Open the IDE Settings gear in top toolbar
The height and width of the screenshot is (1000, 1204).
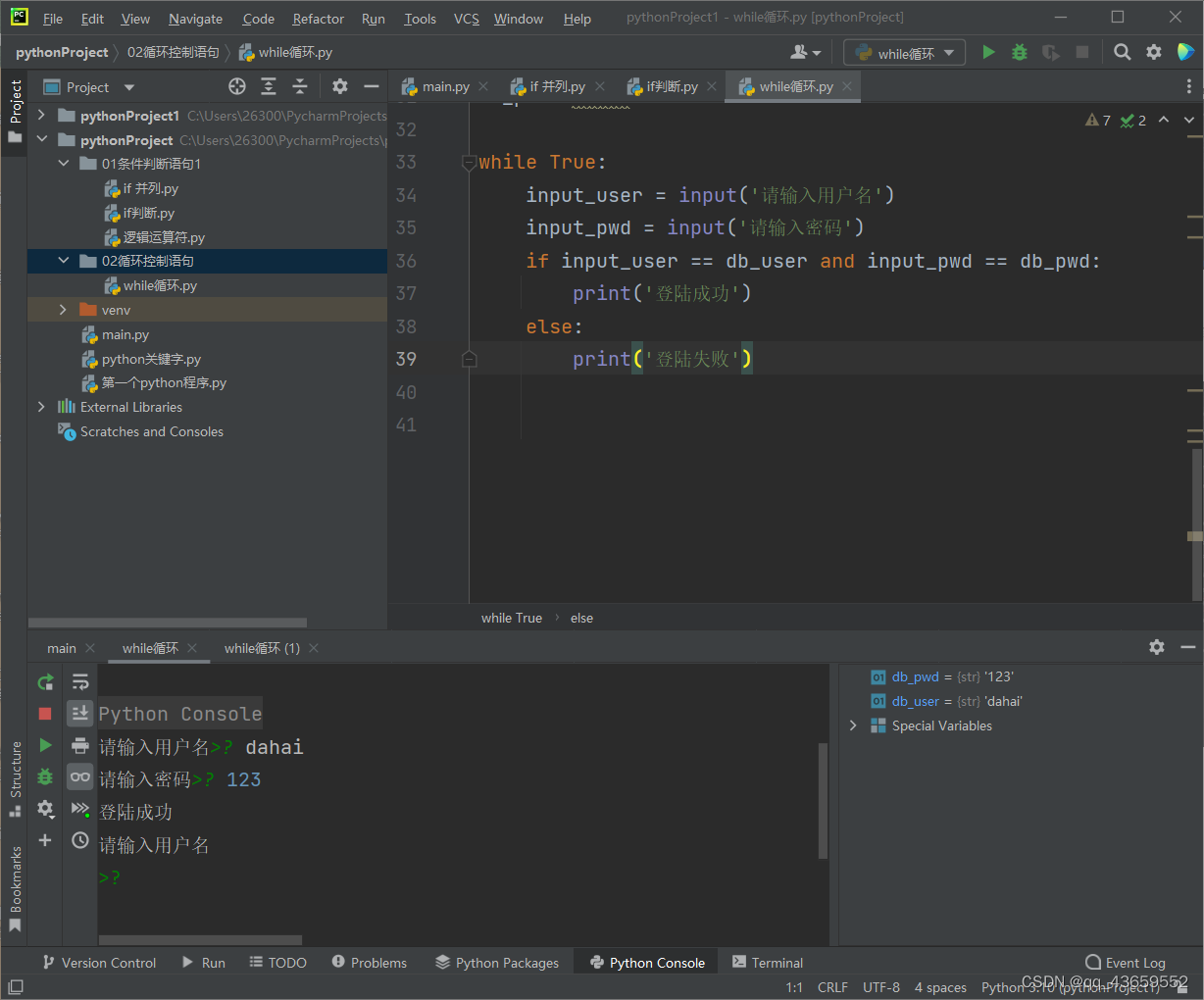1154,52
